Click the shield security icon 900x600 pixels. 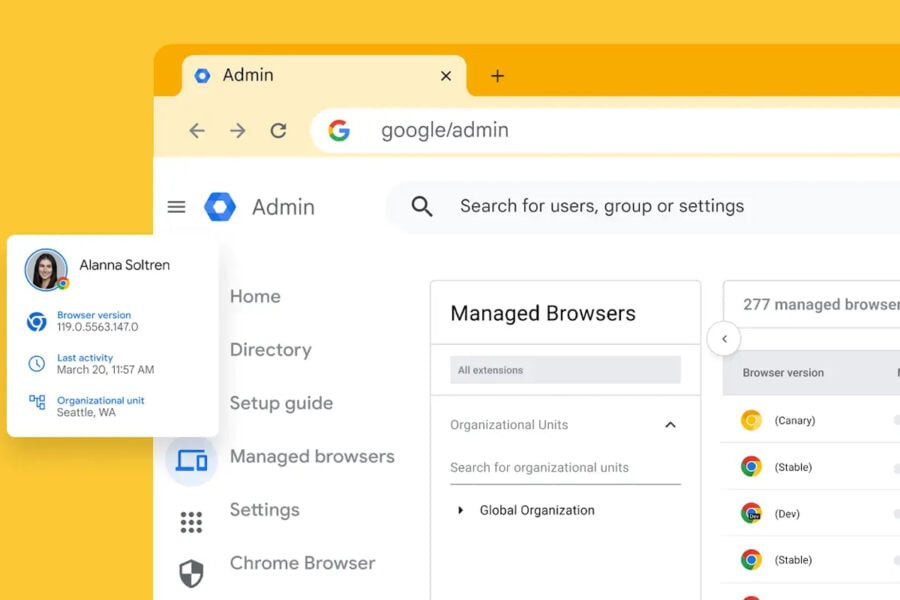coord(191,573)
